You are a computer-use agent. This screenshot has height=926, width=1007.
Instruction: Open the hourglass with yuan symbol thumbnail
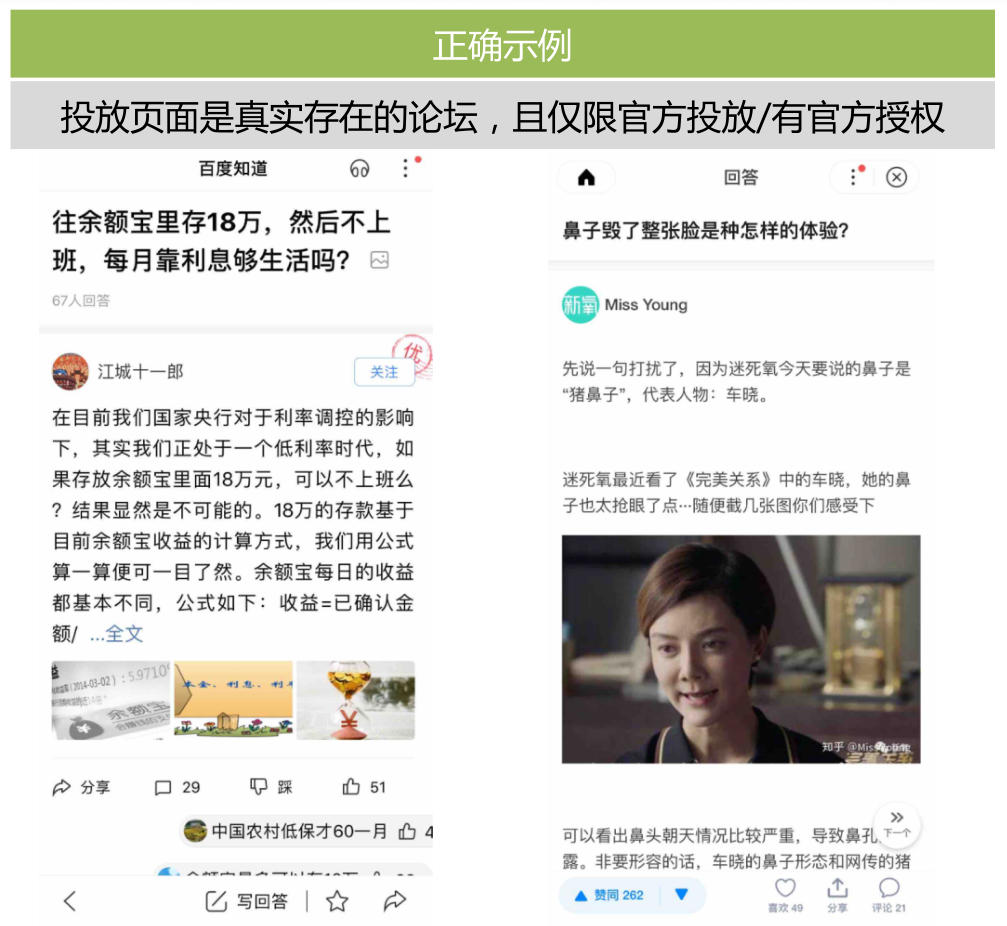356,701
